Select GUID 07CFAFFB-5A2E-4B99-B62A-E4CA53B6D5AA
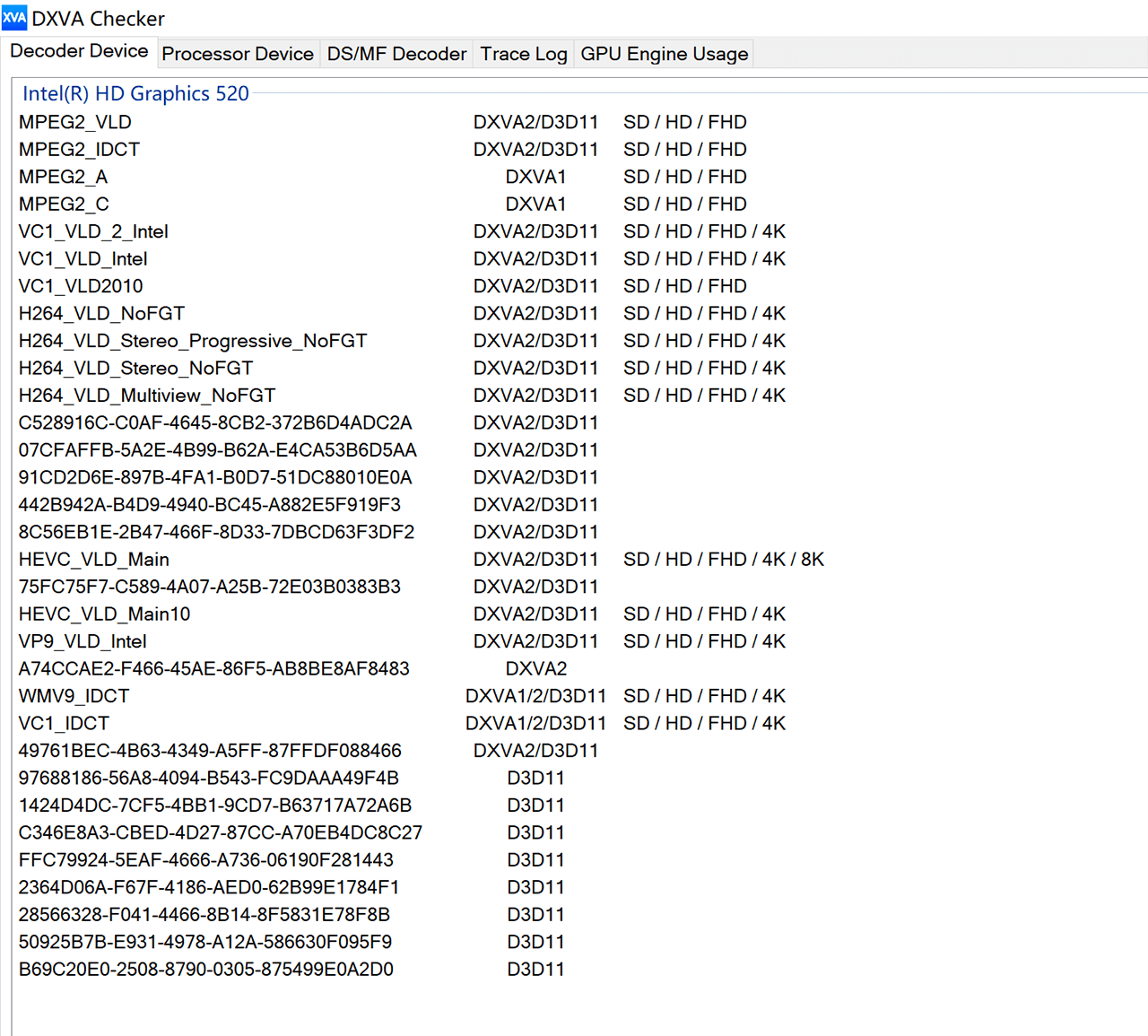 pos(218,450)
